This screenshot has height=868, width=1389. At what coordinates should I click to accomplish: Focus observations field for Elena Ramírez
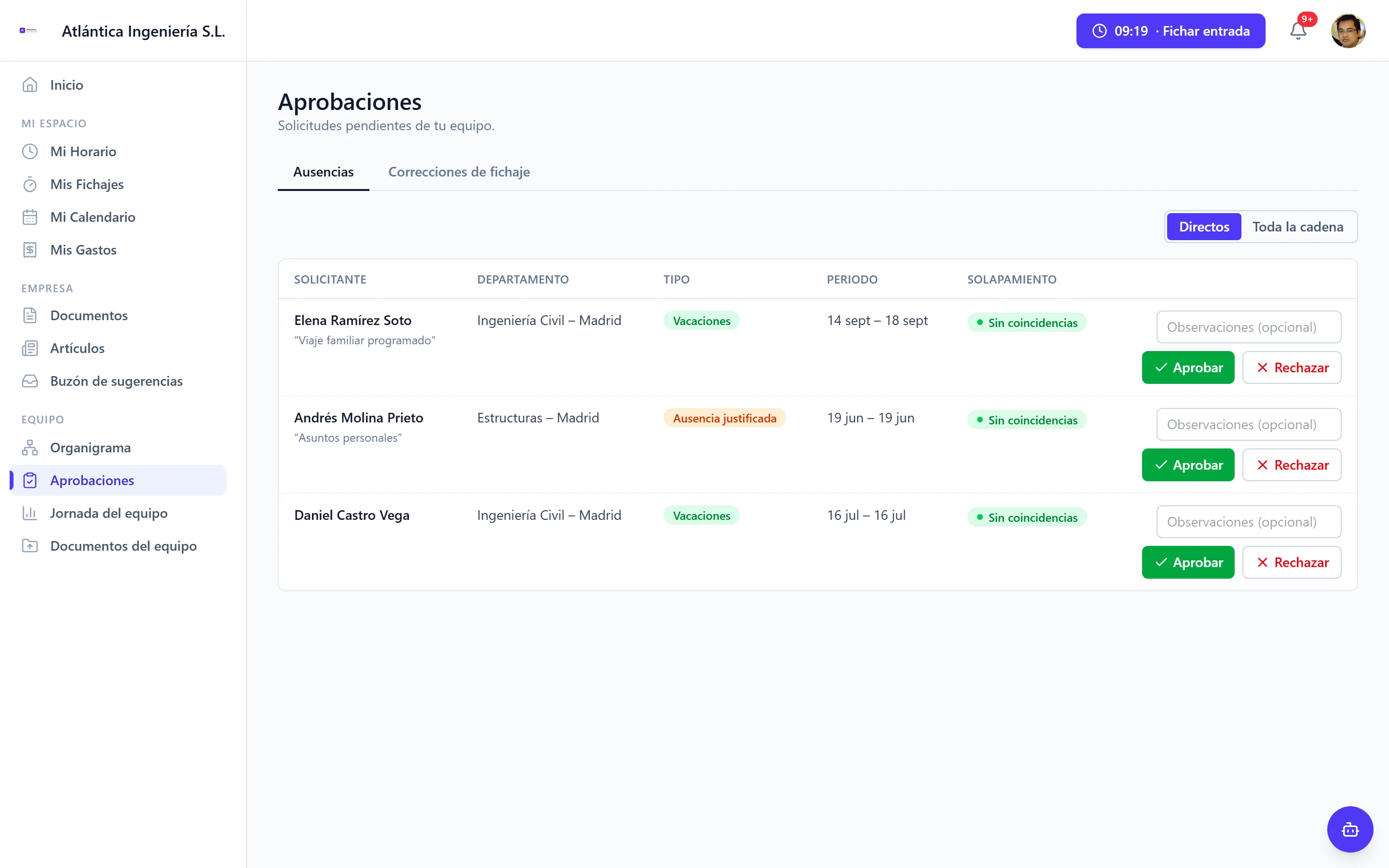pos(1248,326)
